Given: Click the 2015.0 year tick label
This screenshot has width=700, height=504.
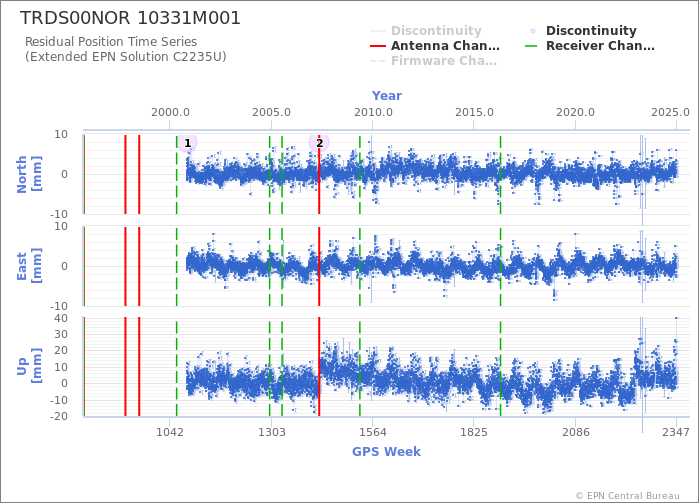Looking at the screenshot, I should click(474, 112).
